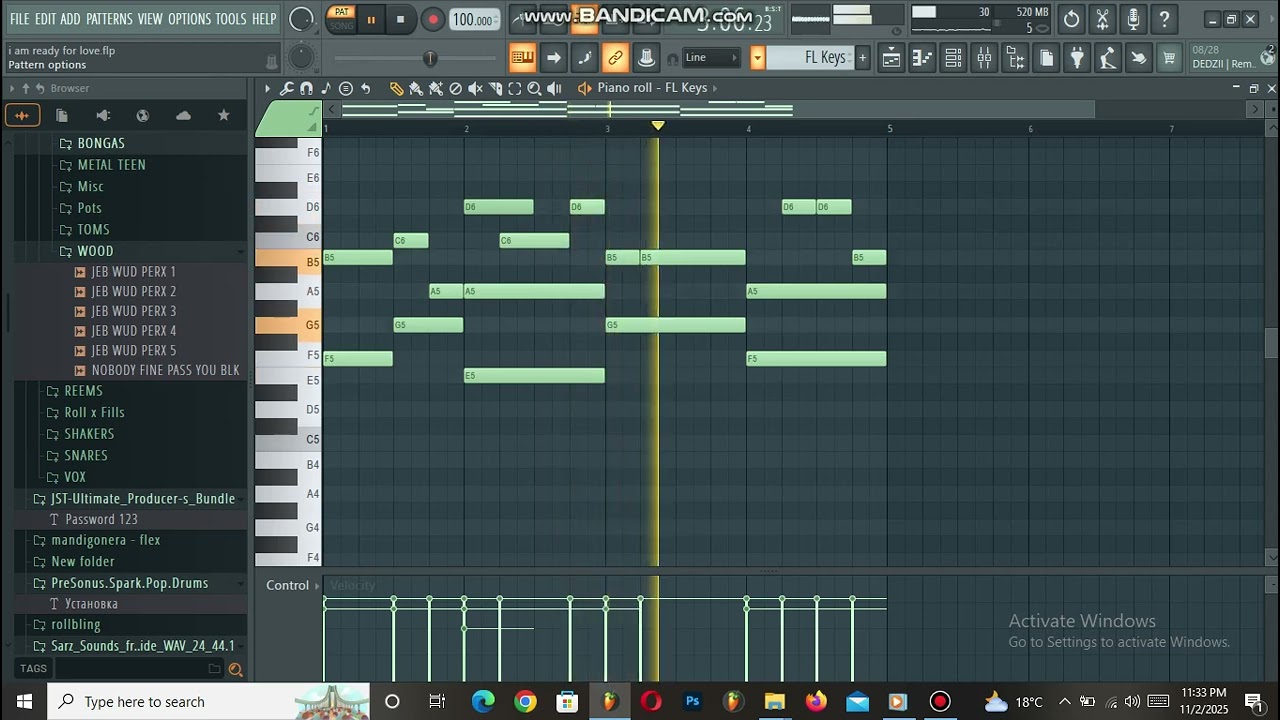
Task: Toggle PAT/SONG mode switch
Action: point(341,18)
